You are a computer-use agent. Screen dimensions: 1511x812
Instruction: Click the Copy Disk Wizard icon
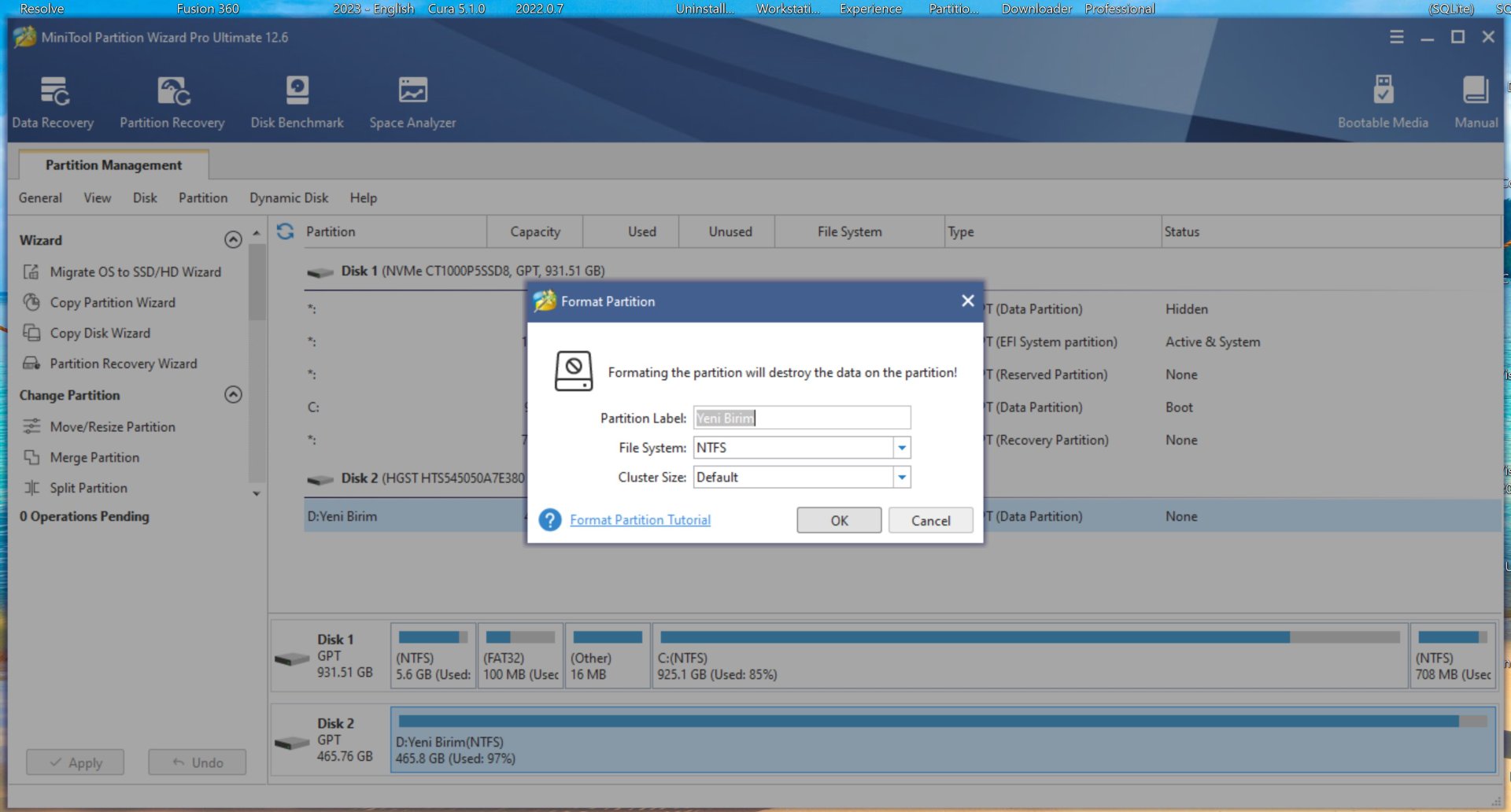click(31, 333)
